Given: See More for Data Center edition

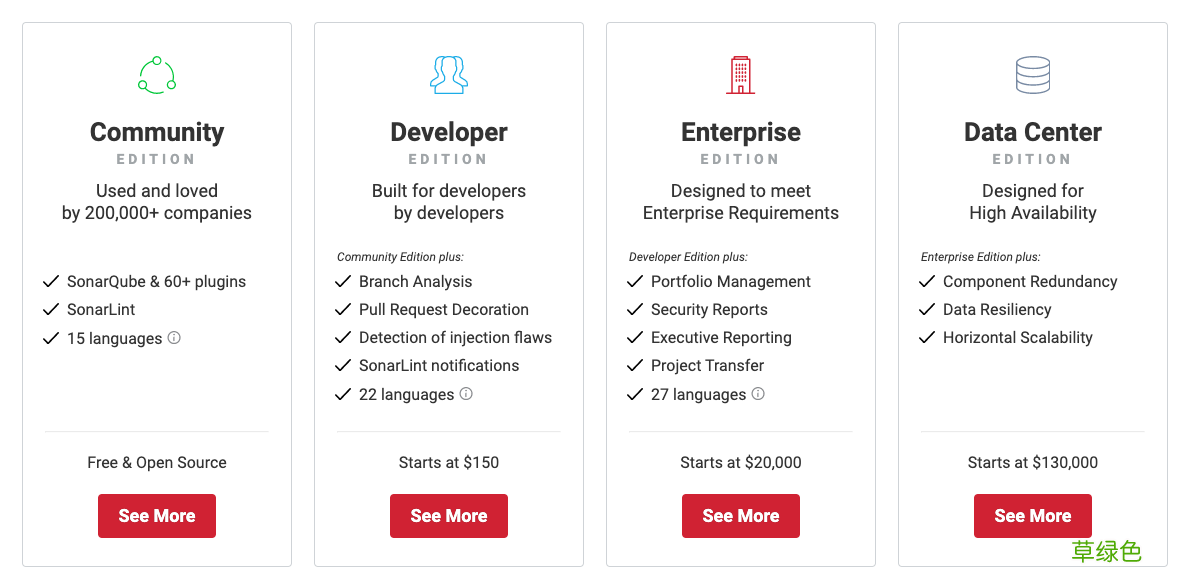Looking at the screenshot, I should click(1032, 516).
